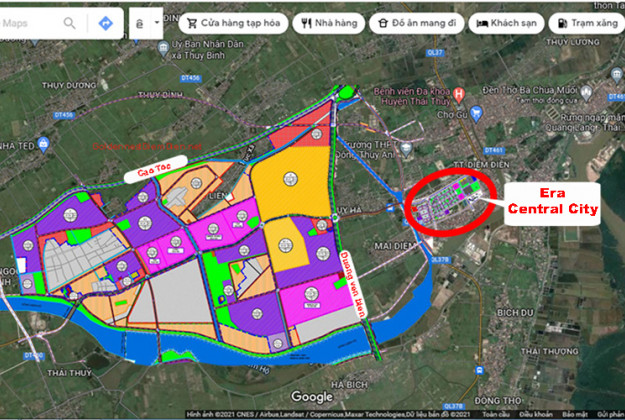
Task: Click the Uỷ Ban Nhân Dân xã Thụy Bình label
Action: pyautogui.click(x=208, y=49)
